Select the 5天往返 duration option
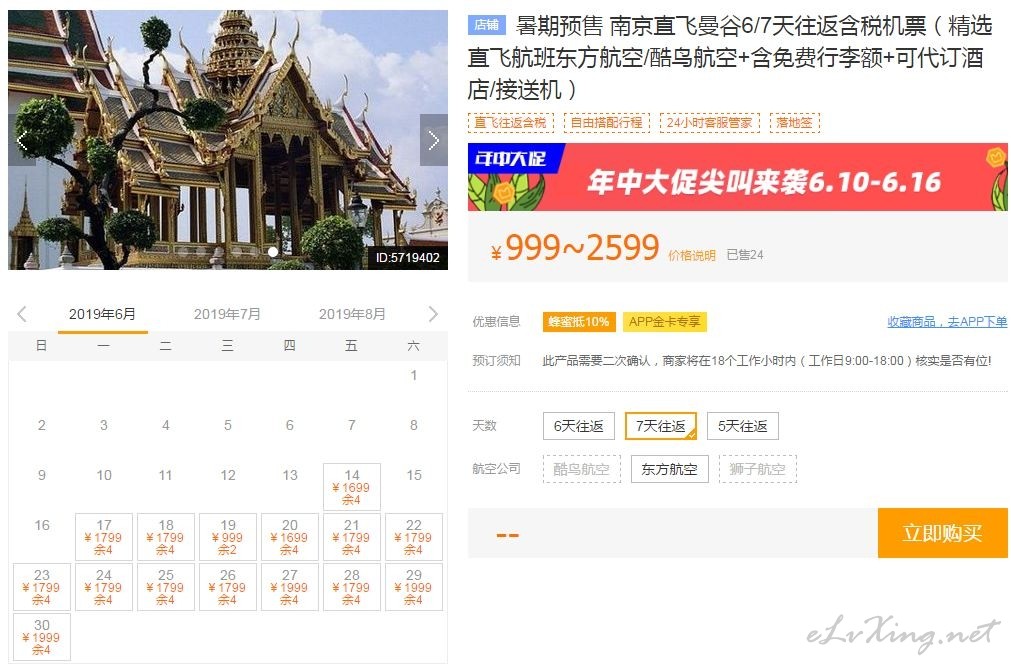The width and height of the screenshot is (1011, 667). (x=743, y=426)
